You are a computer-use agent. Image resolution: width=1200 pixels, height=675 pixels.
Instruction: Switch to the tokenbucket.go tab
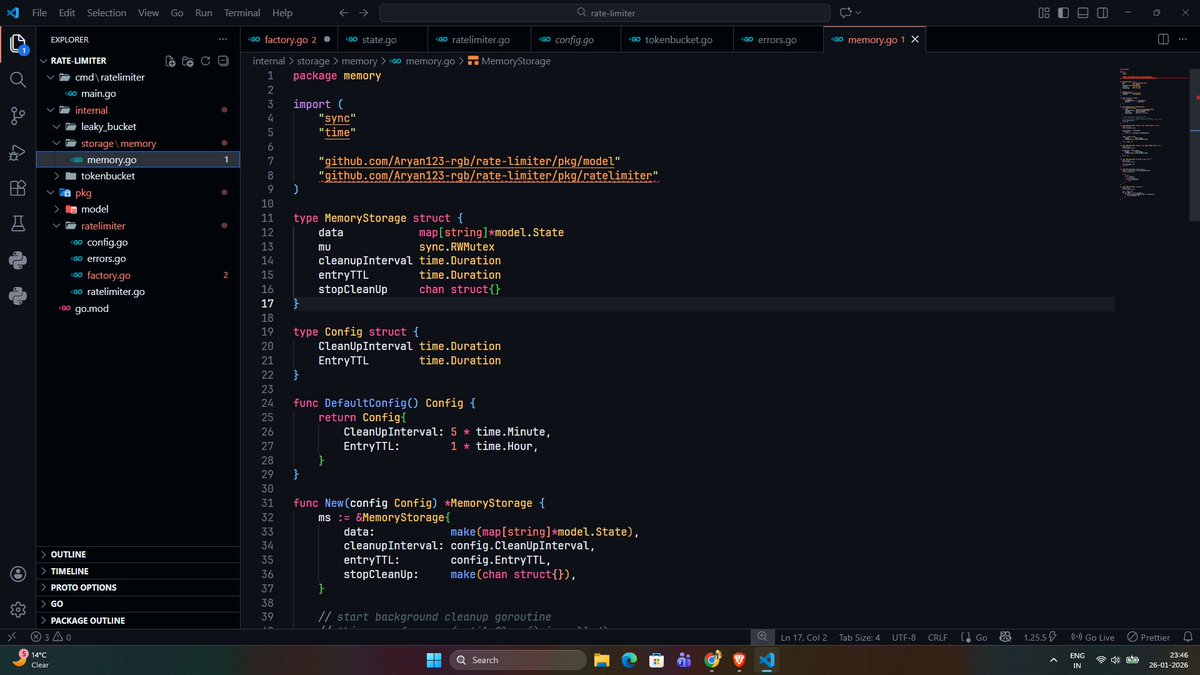click(x=677, y=39)
